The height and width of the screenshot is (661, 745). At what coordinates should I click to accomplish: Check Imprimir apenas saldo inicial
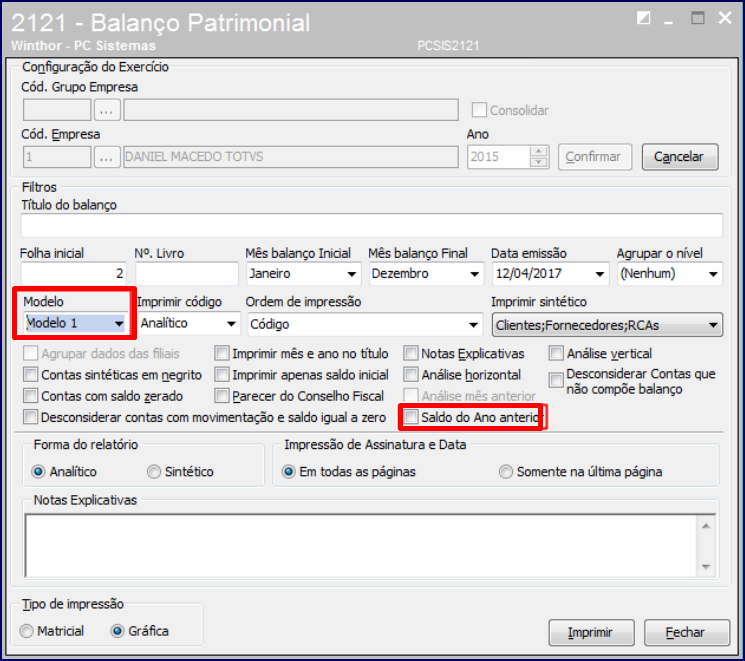[x=222, y=374]
